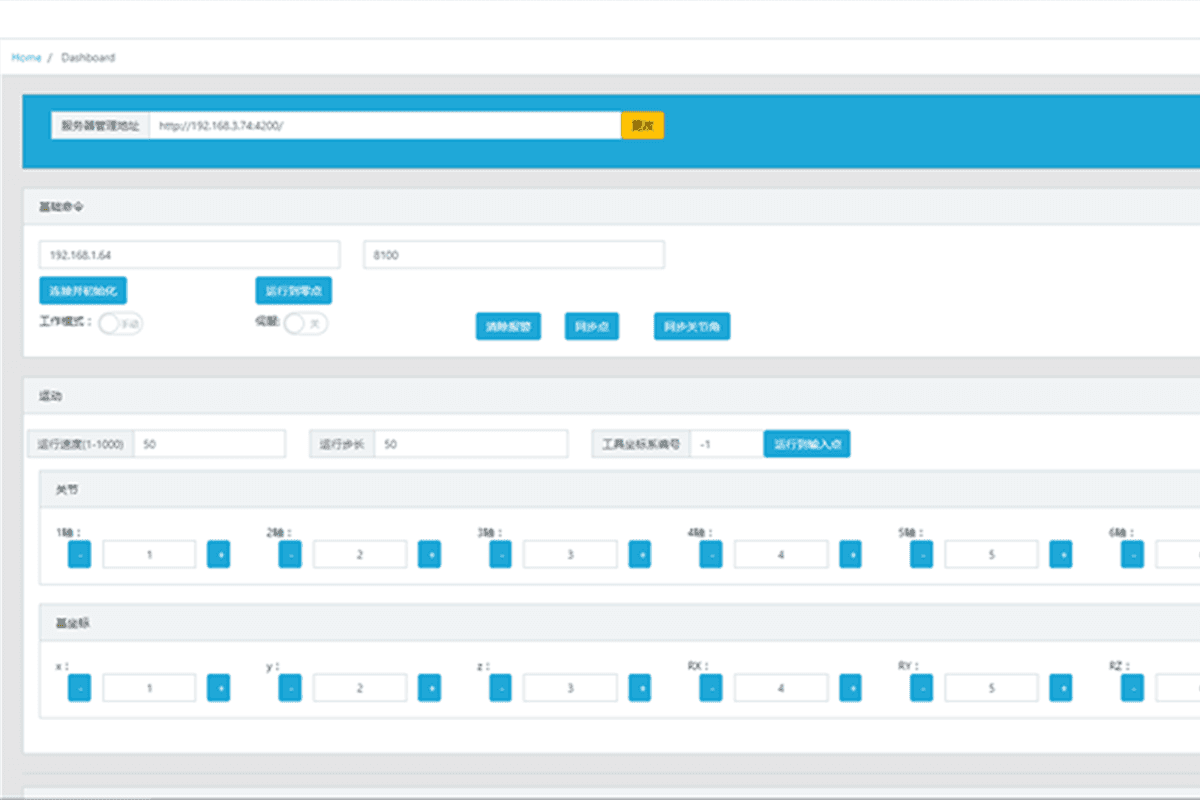Screen dimensions: 1200x800
Task: Increase the y base coordinate
Action: click(x=429, y=687)
